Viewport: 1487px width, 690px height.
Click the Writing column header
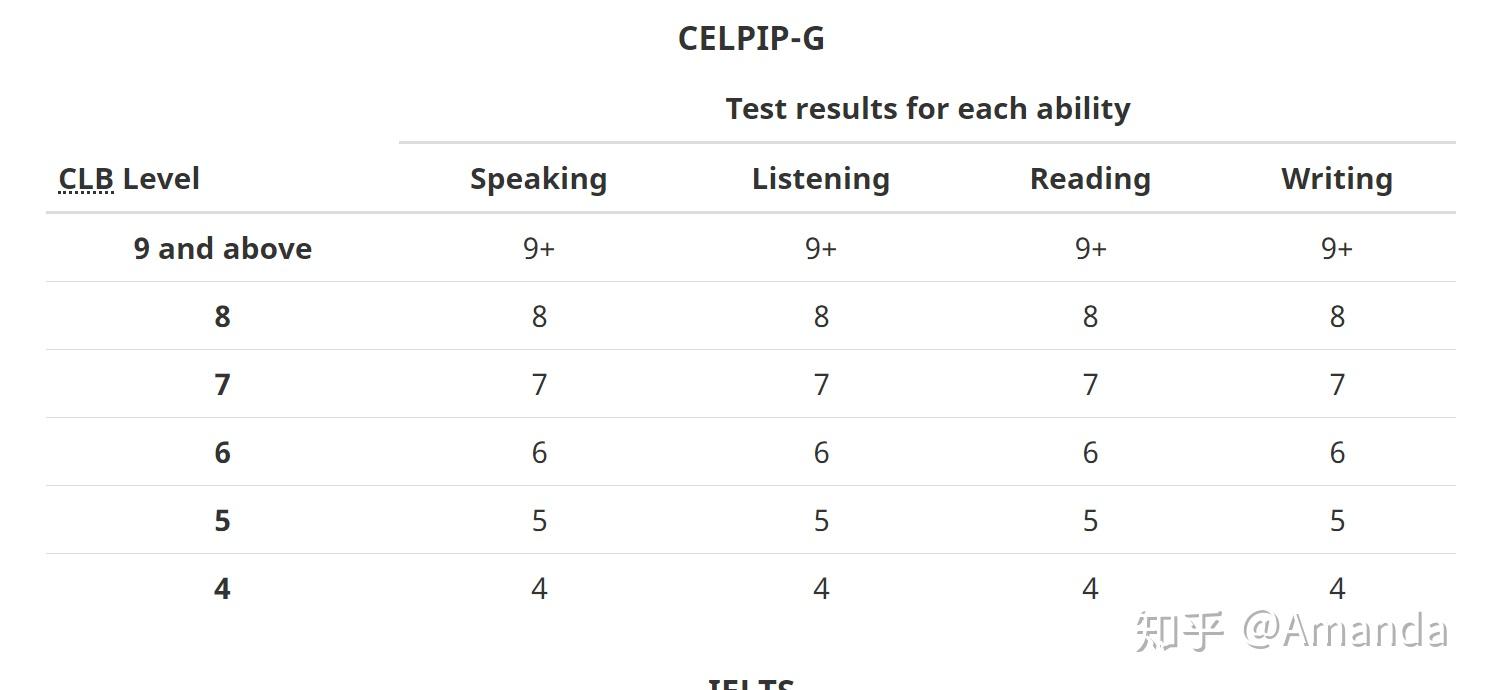coord(1337,179)
